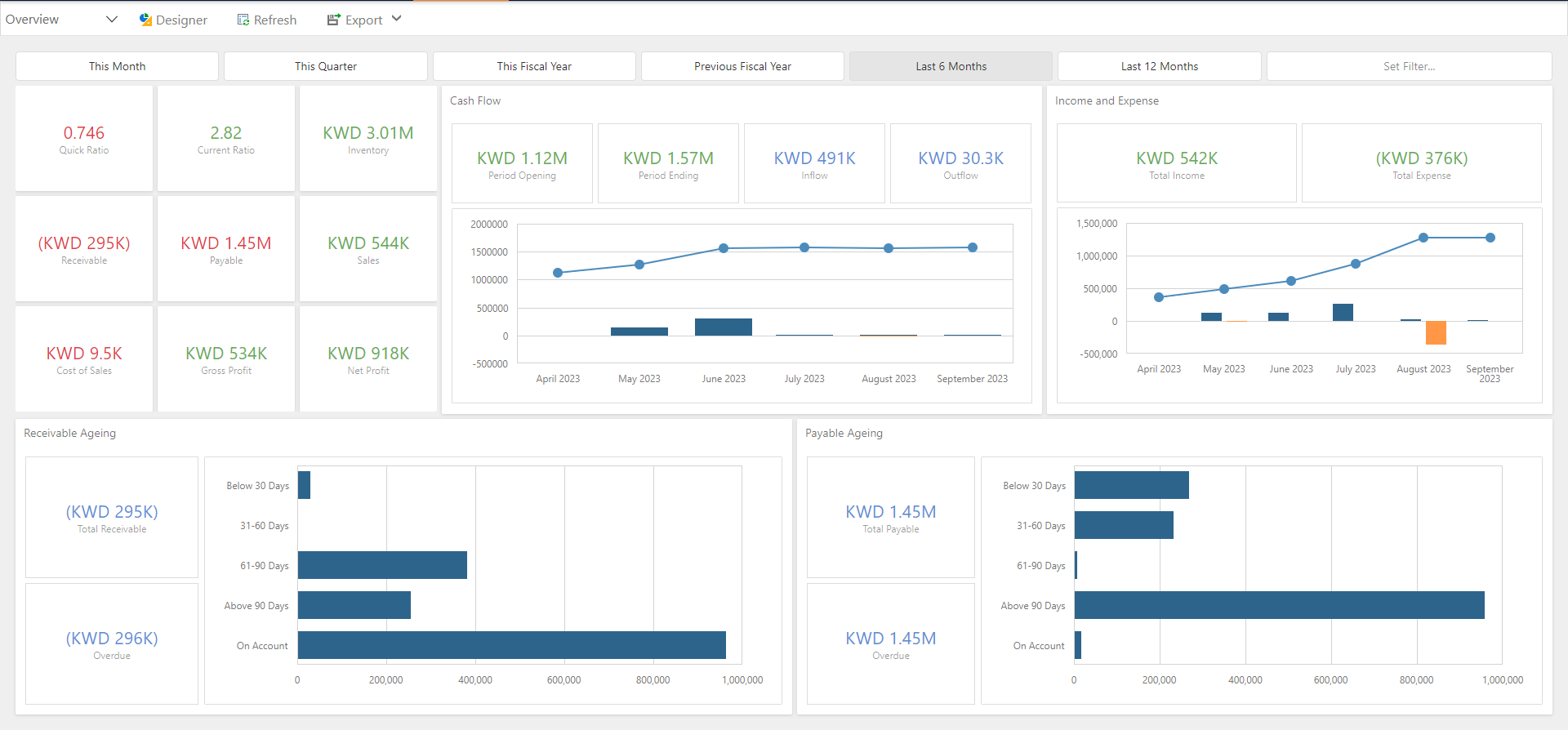
Task: Click the Net Profit KWD 918K card
Action: click(368, 359)
